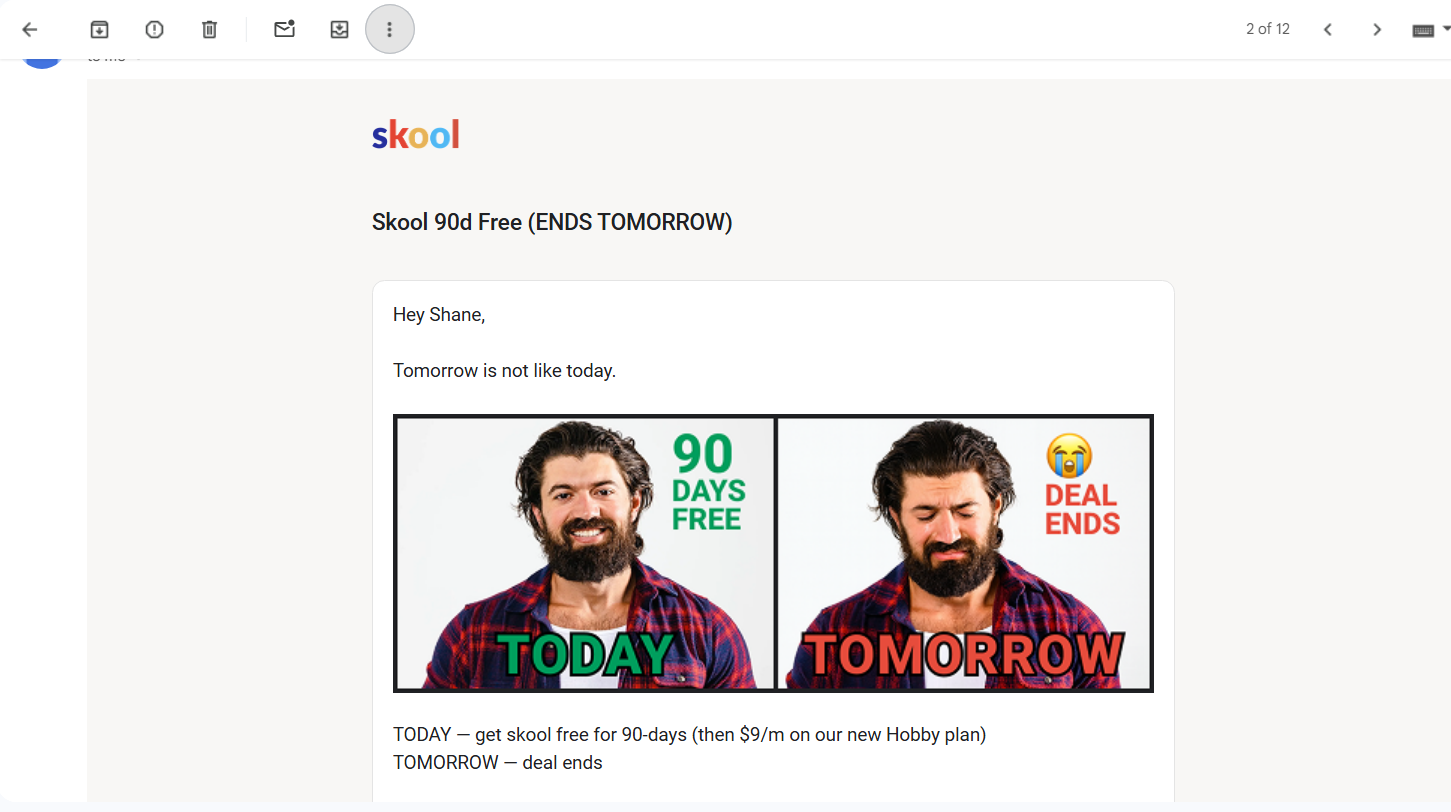Viewport: 1451px width, 812px height.
Task: Click the green "90 DAYS FREE" text
Action: 708,483
